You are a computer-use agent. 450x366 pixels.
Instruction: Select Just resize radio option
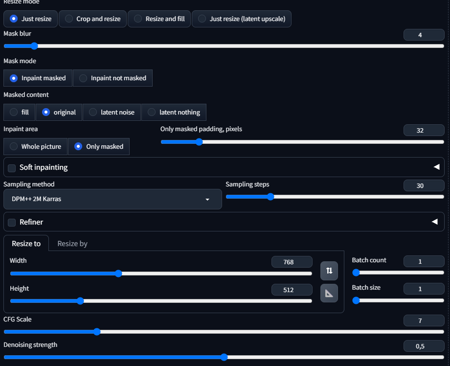tap(31, 19)
